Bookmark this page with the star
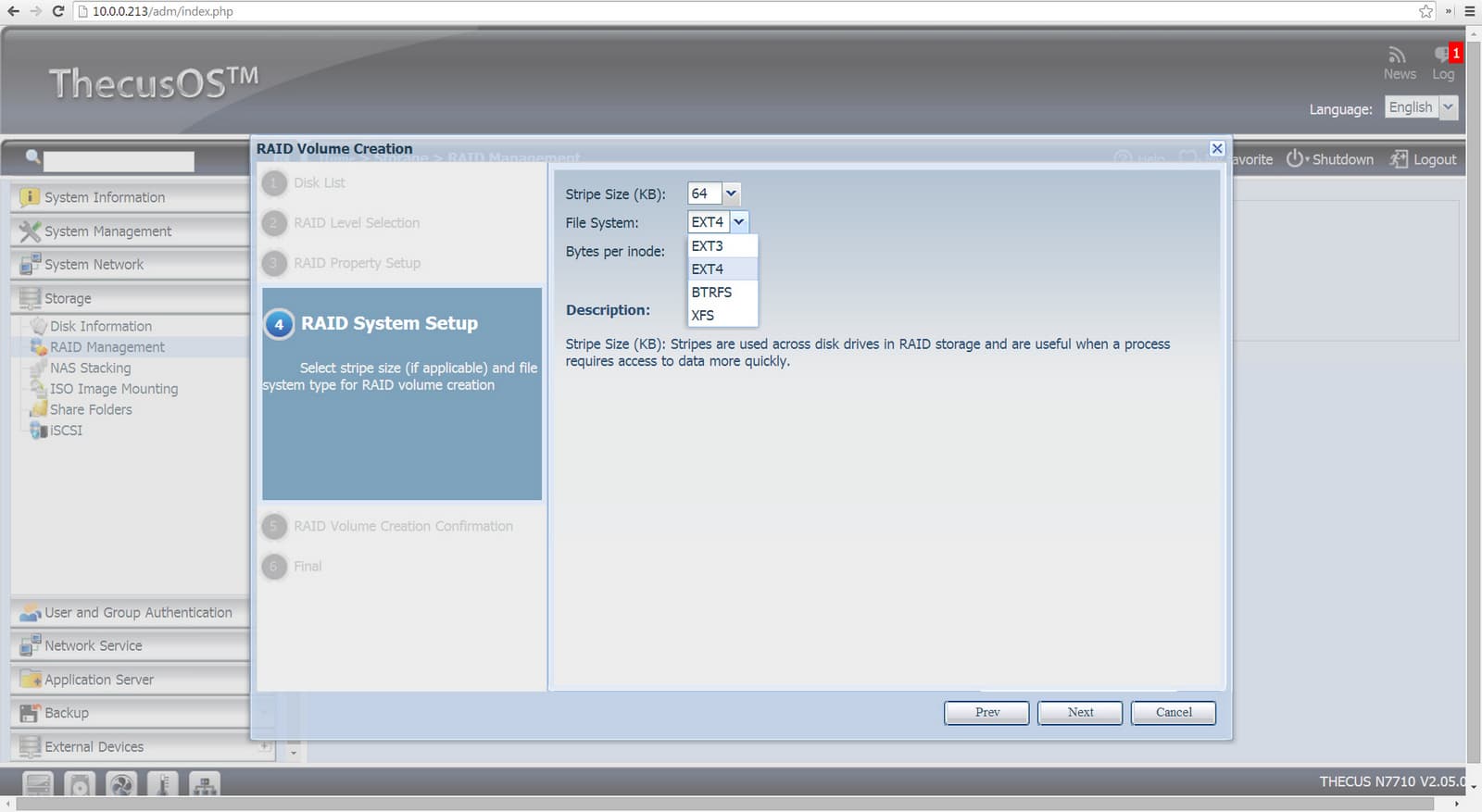Viewport: 1482px width, 812px height. pos(1425,11)
